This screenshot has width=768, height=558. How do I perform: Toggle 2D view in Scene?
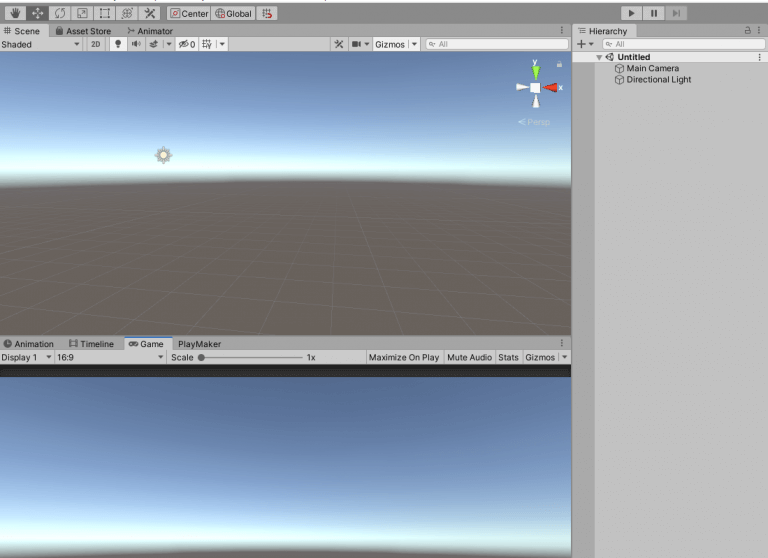pos(96,44)
